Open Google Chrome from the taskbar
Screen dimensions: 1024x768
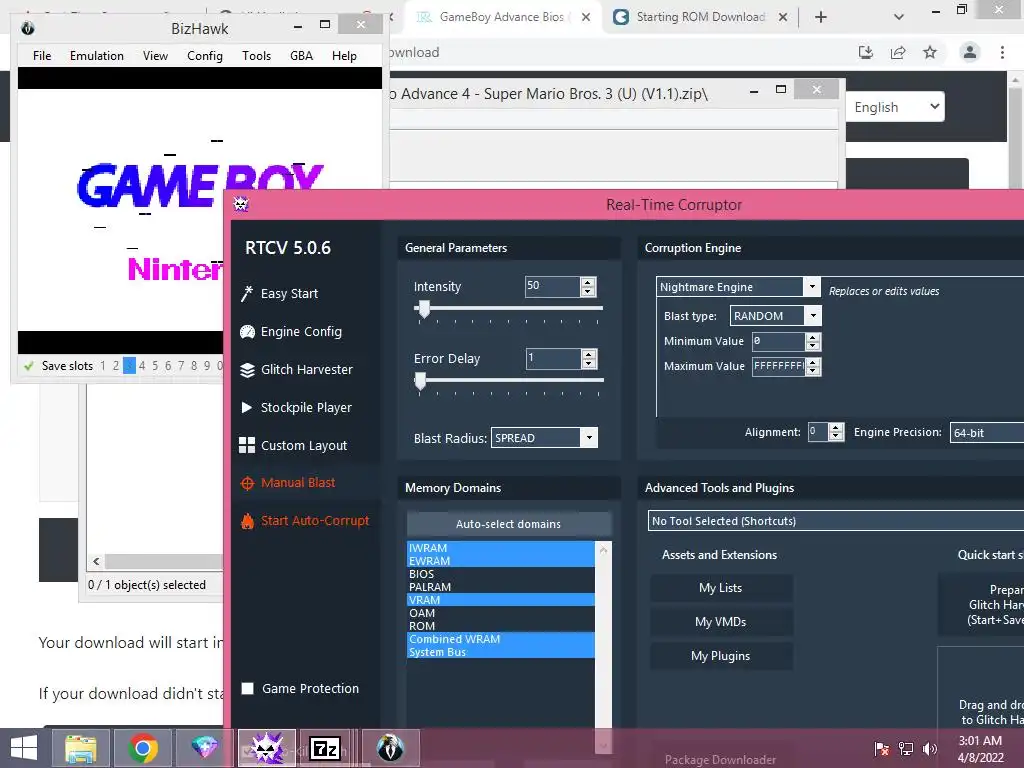142,748
